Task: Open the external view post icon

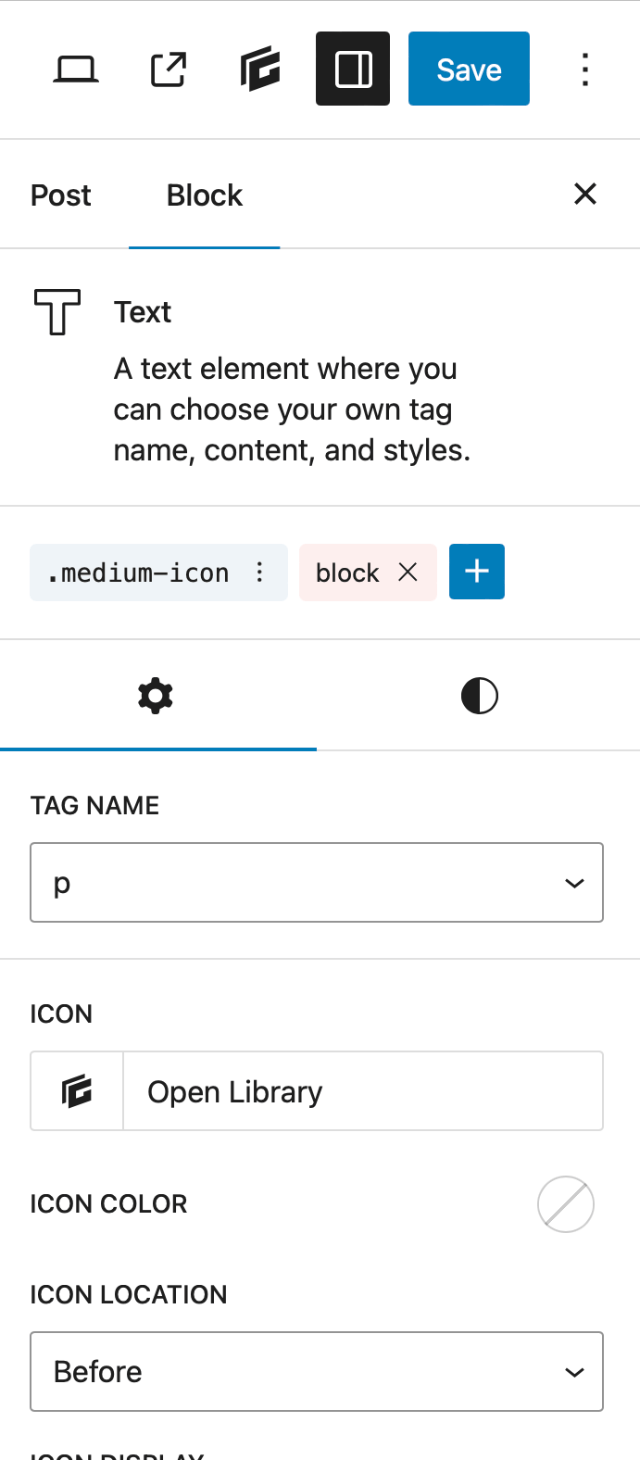Action: coord(167,69)
